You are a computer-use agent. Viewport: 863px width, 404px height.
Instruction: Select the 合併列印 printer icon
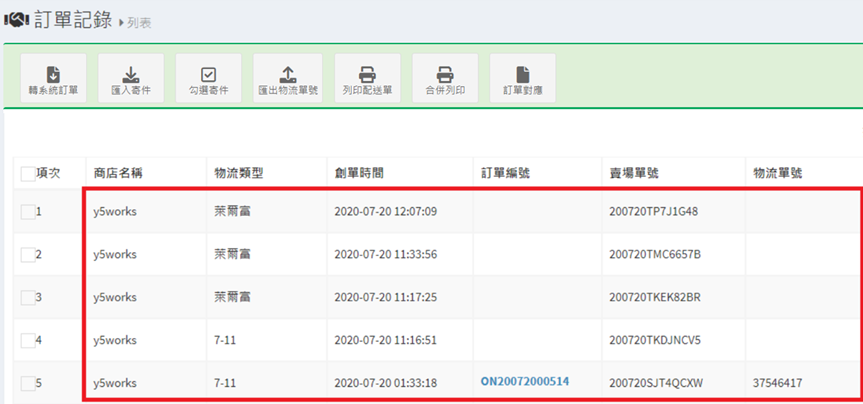tap(445, 73)
